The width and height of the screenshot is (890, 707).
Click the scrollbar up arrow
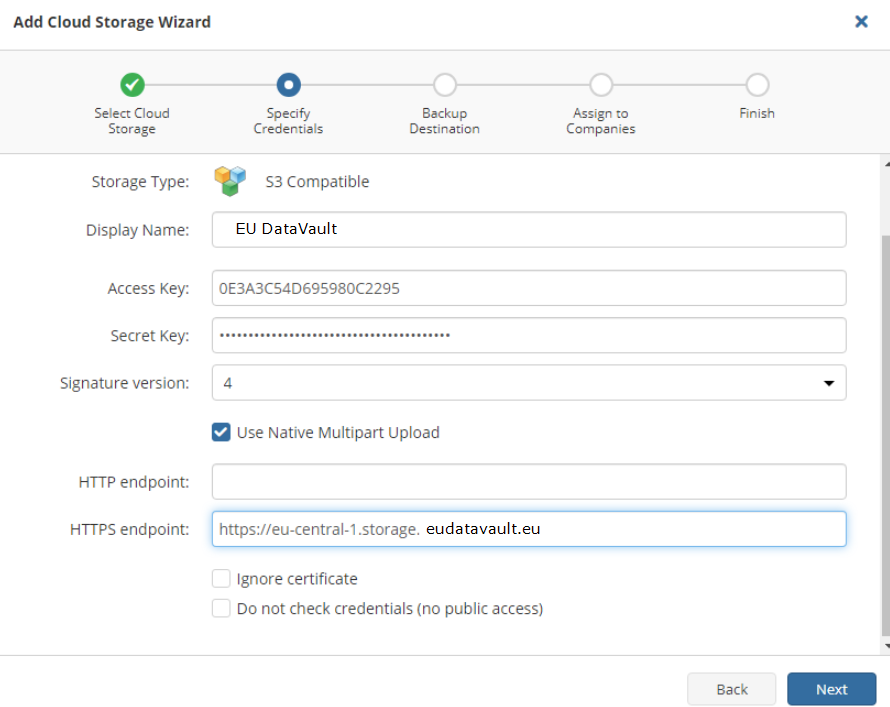[x=886, y=165]
